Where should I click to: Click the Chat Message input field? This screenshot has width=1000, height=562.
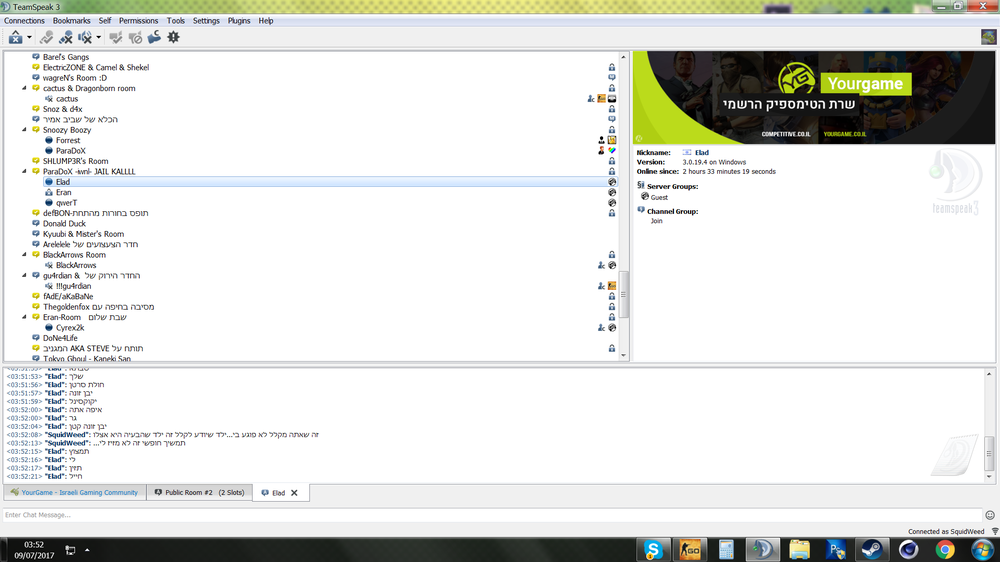[x=490, y=515]
